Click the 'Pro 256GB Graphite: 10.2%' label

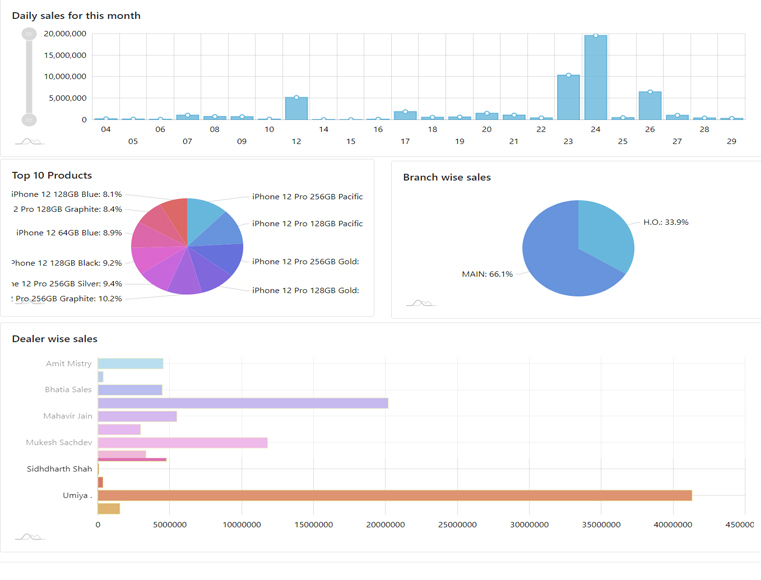tap(67, 298)
